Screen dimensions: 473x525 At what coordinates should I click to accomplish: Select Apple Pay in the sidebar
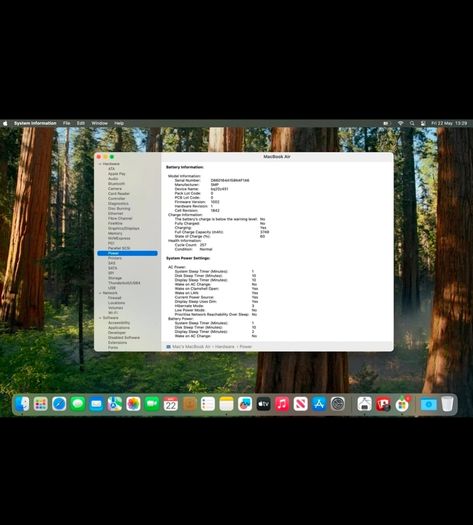pyautogui.click(x=116, y=174)
